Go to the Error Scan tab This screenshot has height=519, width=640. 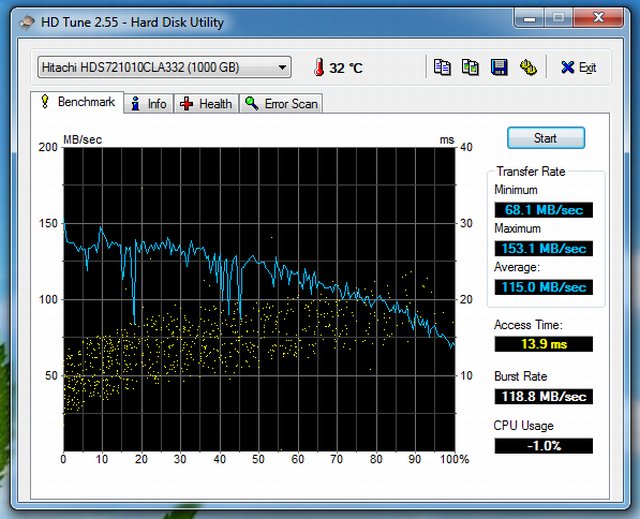click(281, 103)
